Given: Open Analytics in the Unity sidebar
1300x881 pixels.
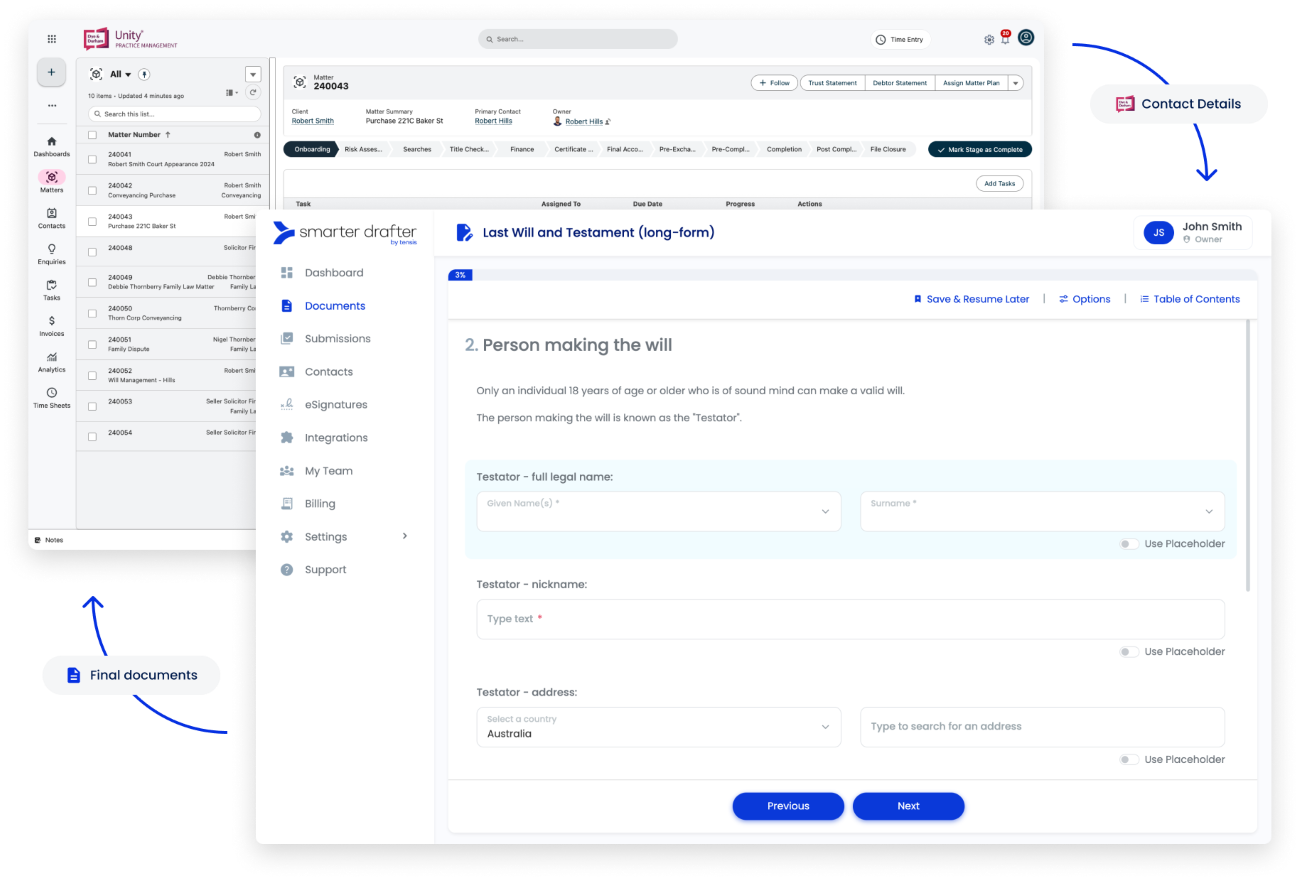Looking at the screenshot, I should point(52,357).
